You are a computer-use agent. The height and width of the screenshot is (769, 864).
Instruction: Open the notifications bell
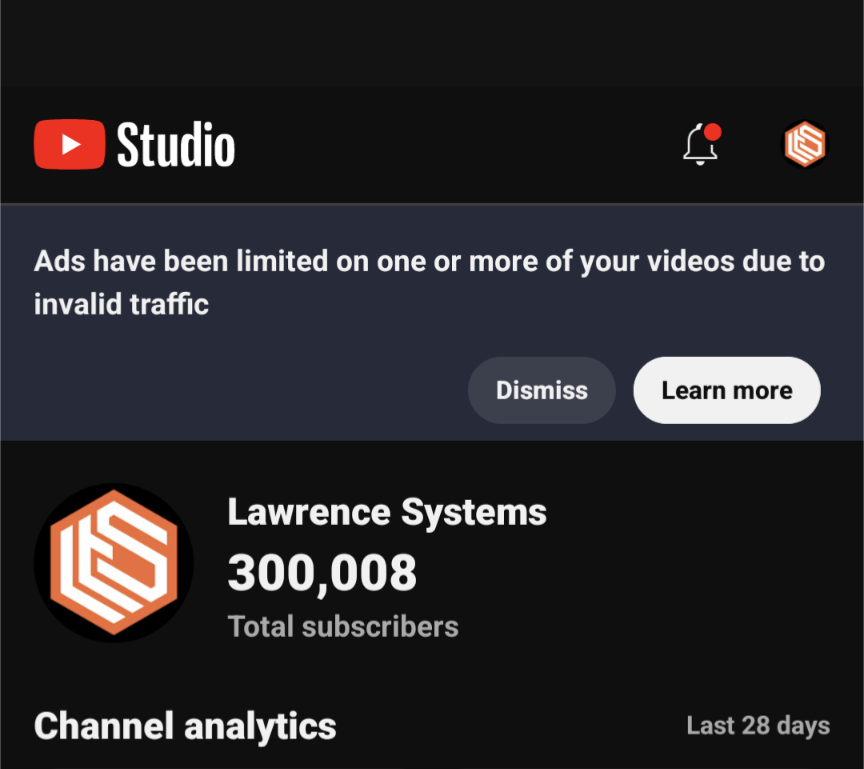pyautogui.click(x=701, y=144)
